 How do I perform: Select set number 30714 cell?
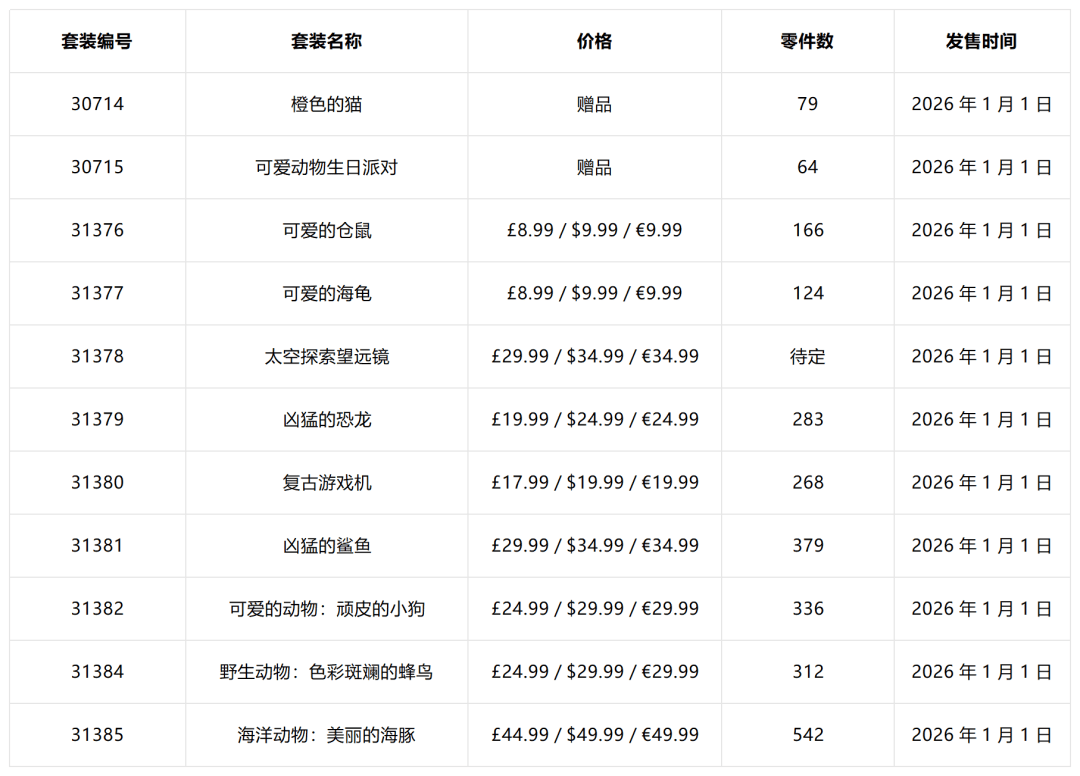pos(97,104)
